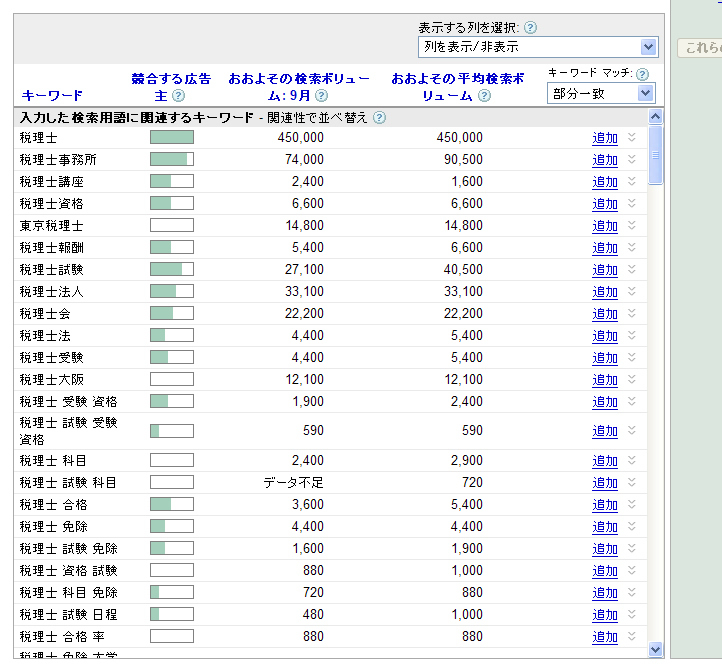
Task: Expand chevron options for 税理士事務所 row
Action: 631,160
